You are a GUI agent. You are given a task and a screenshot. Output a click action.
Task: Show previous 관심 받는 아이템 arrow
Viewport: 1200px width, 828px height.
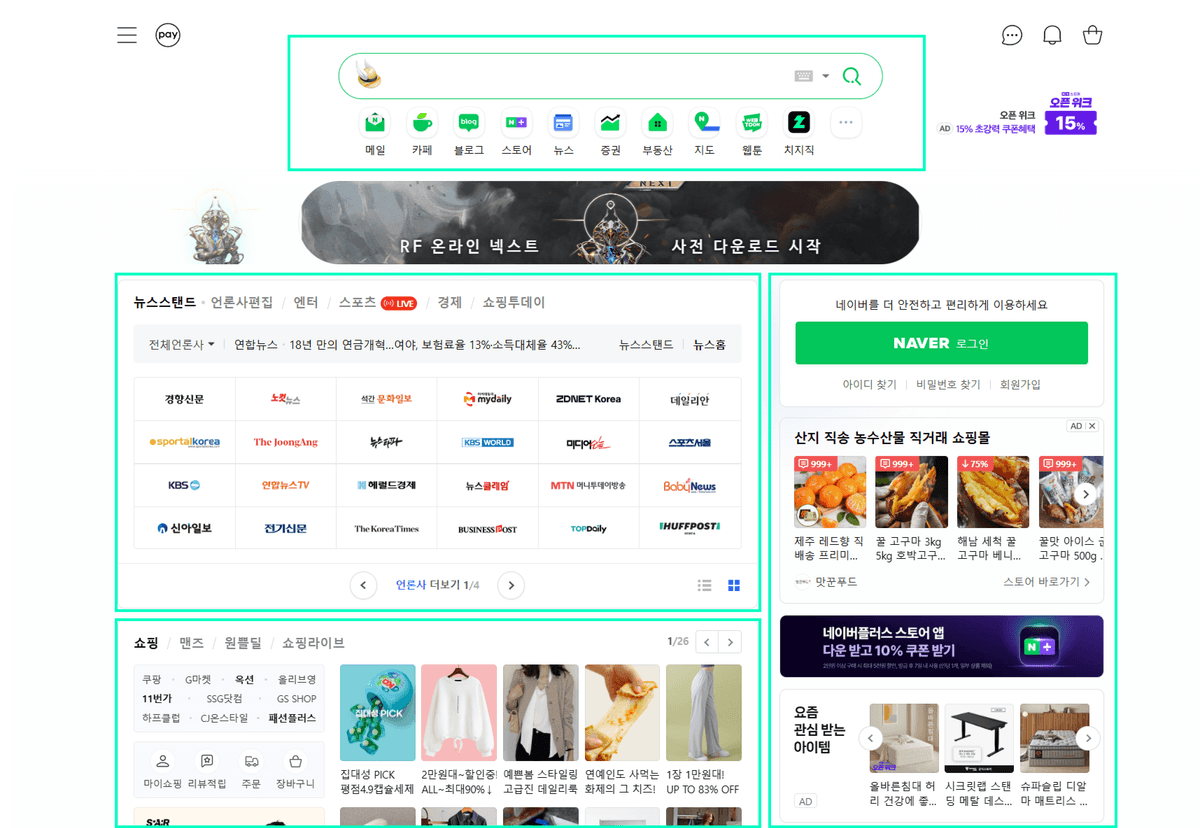[871, 738]
